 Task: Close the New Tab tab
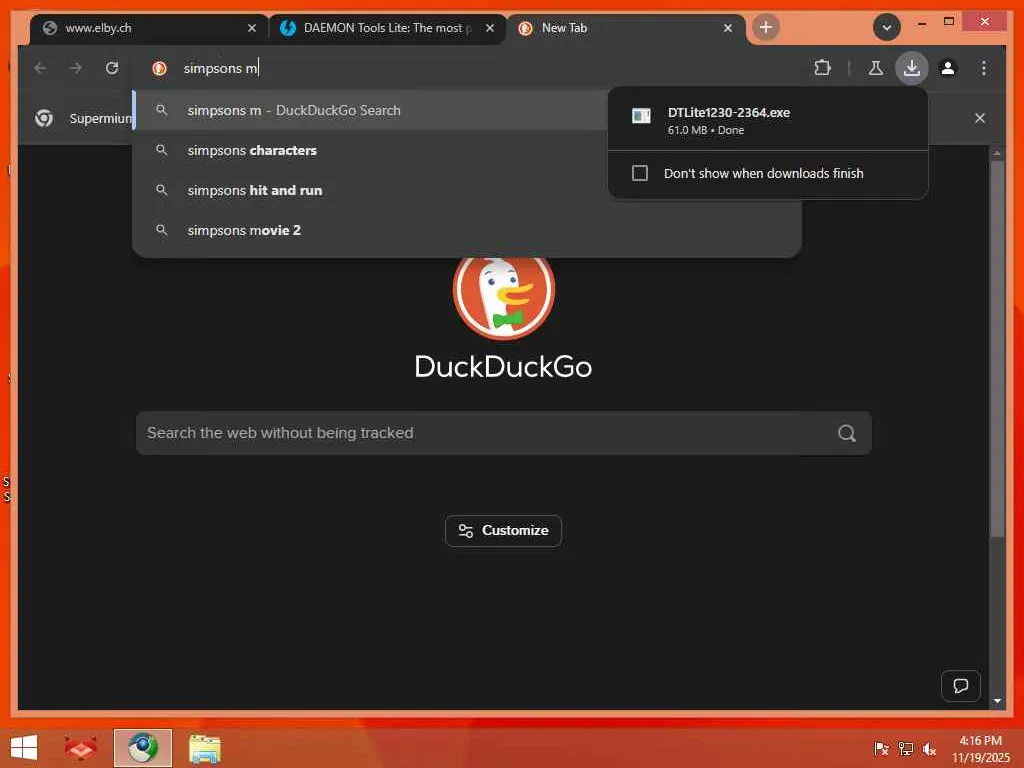click(x=728, y=28)
